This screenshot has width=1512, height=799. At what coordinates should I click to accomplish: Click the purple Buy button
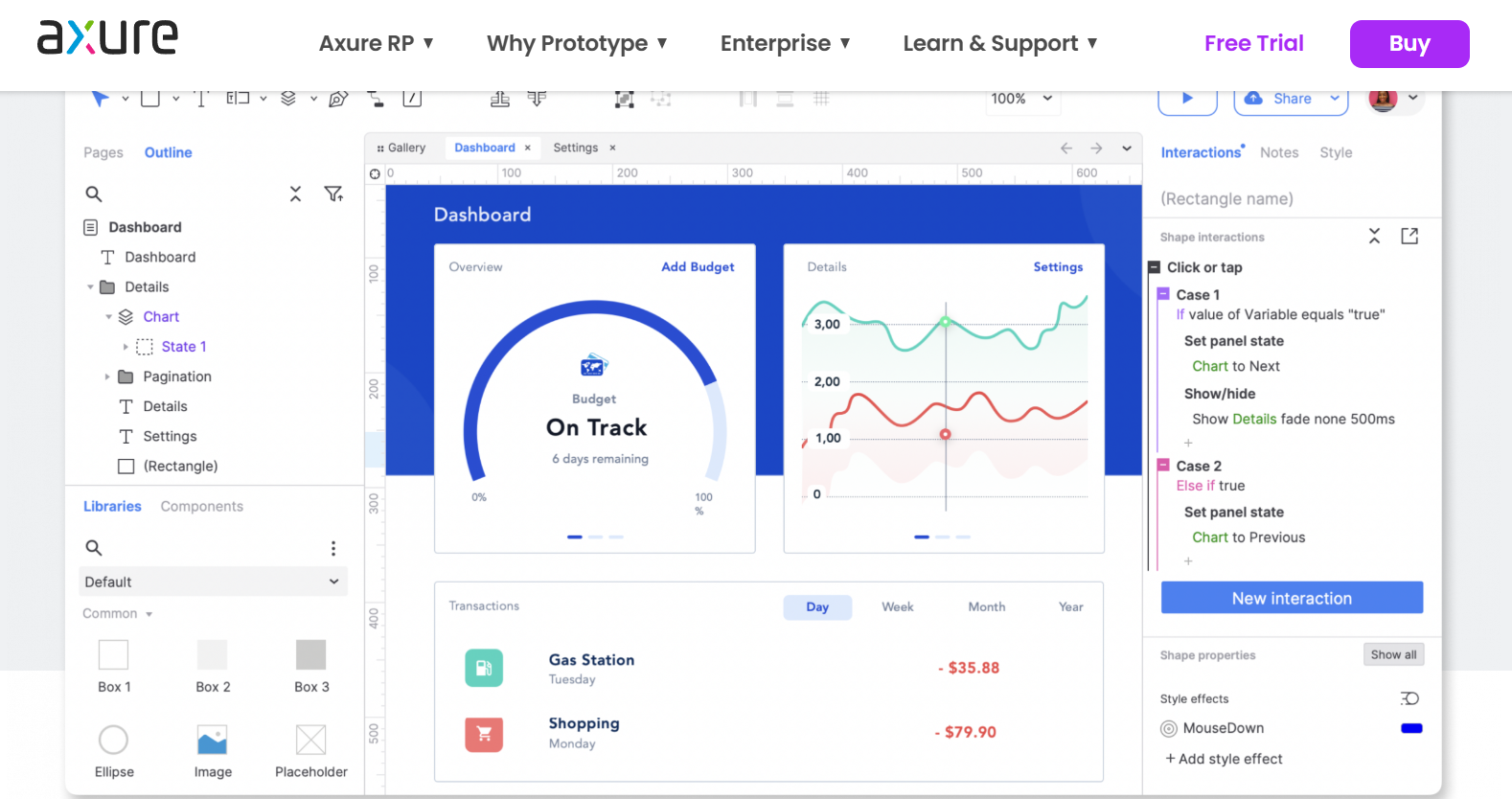(1409, 44)
